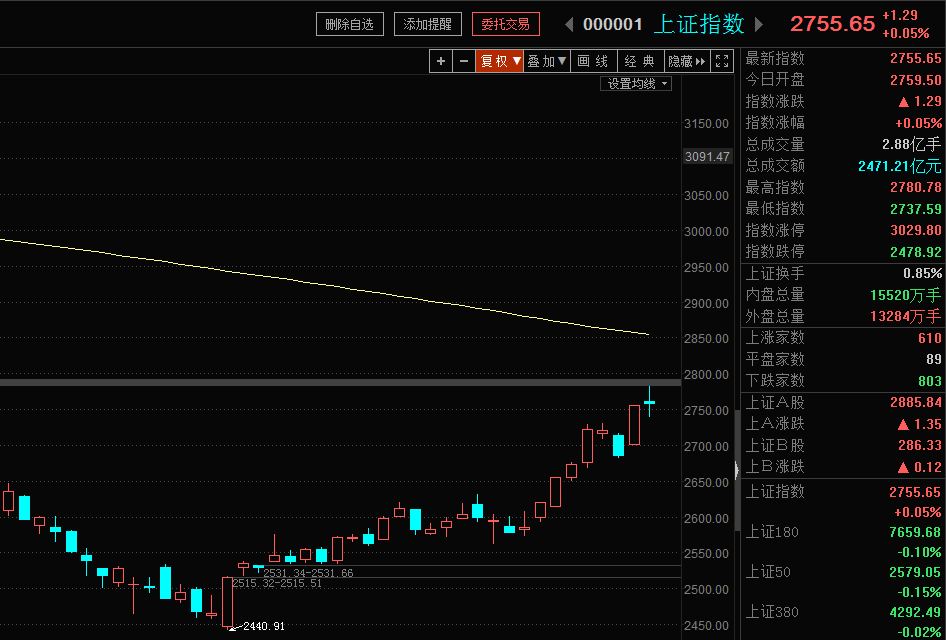Select 上证指数 in the index list
946x640 pixels.
pyautogui.click(x=775, y=492)
